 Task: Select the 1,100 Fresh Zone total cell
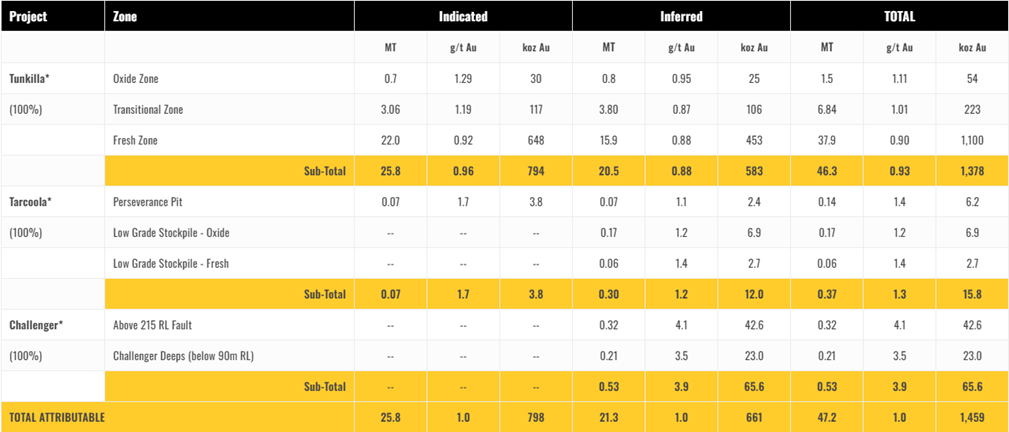coord(972,140)
